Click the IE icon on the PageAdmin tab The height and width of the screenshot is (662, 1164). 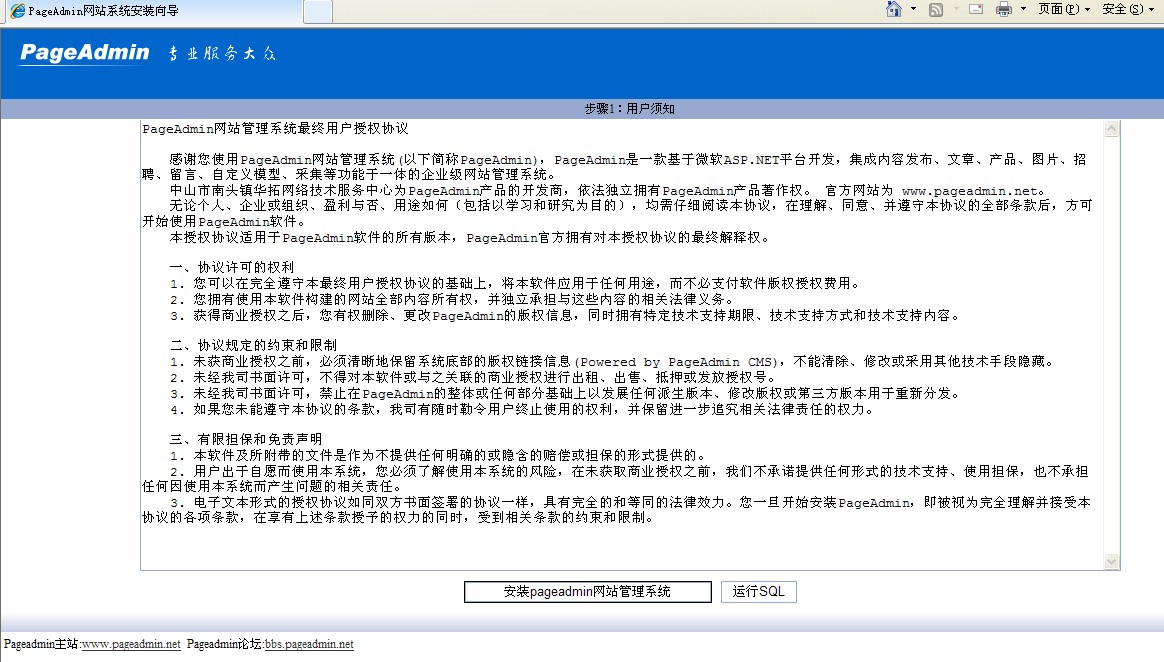17,11
